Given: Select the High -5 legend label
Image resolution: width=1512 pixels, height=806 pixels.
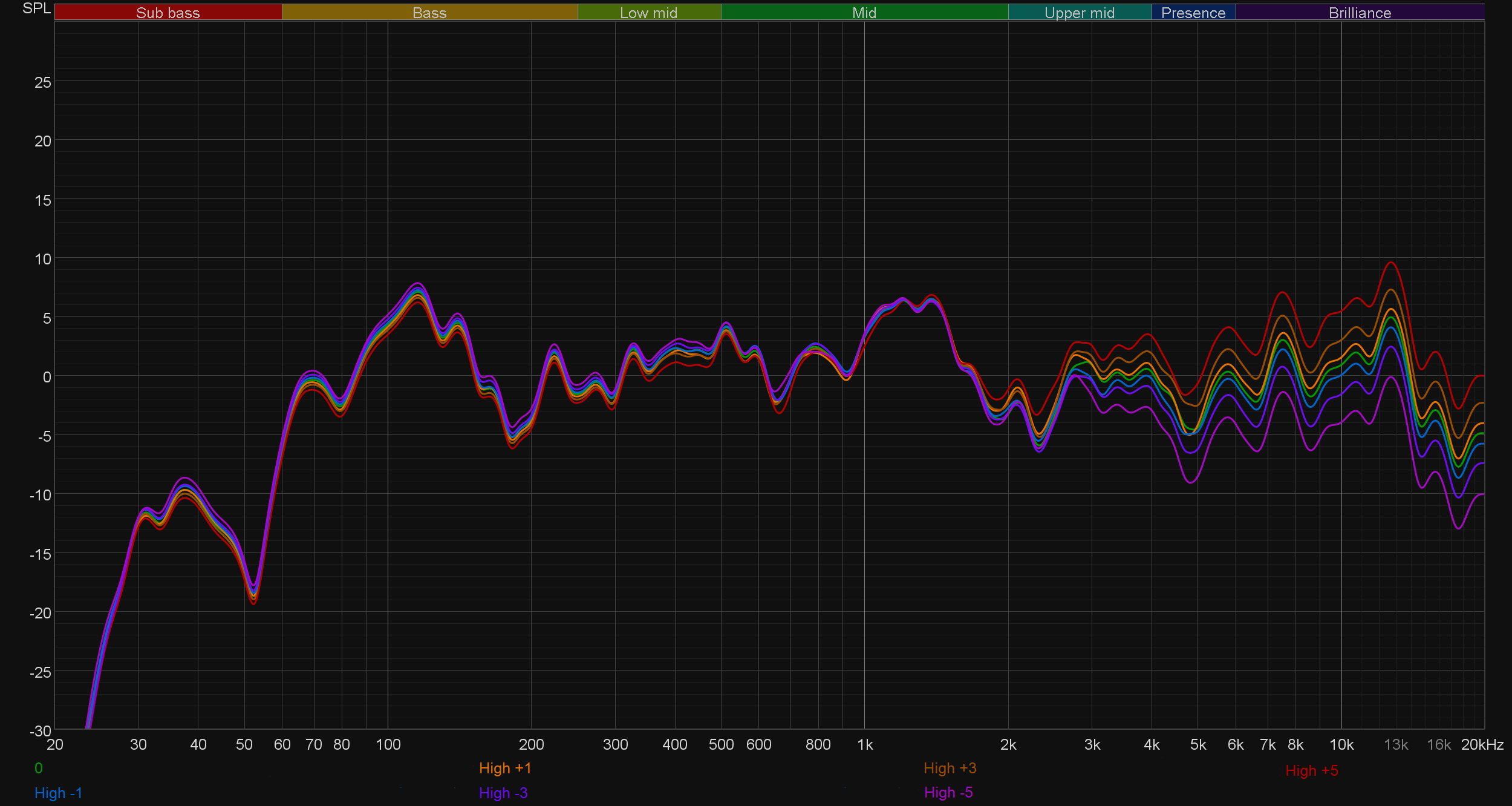Looking at the screenshot, I should (x=948, y=792).
